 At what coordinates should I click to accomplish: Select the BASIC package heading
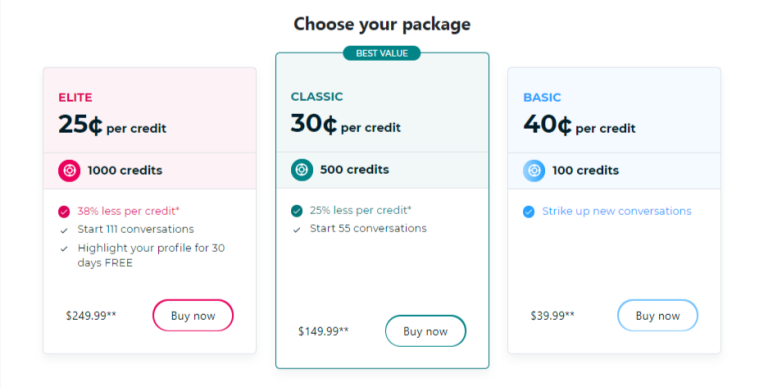tap(542, 97)
